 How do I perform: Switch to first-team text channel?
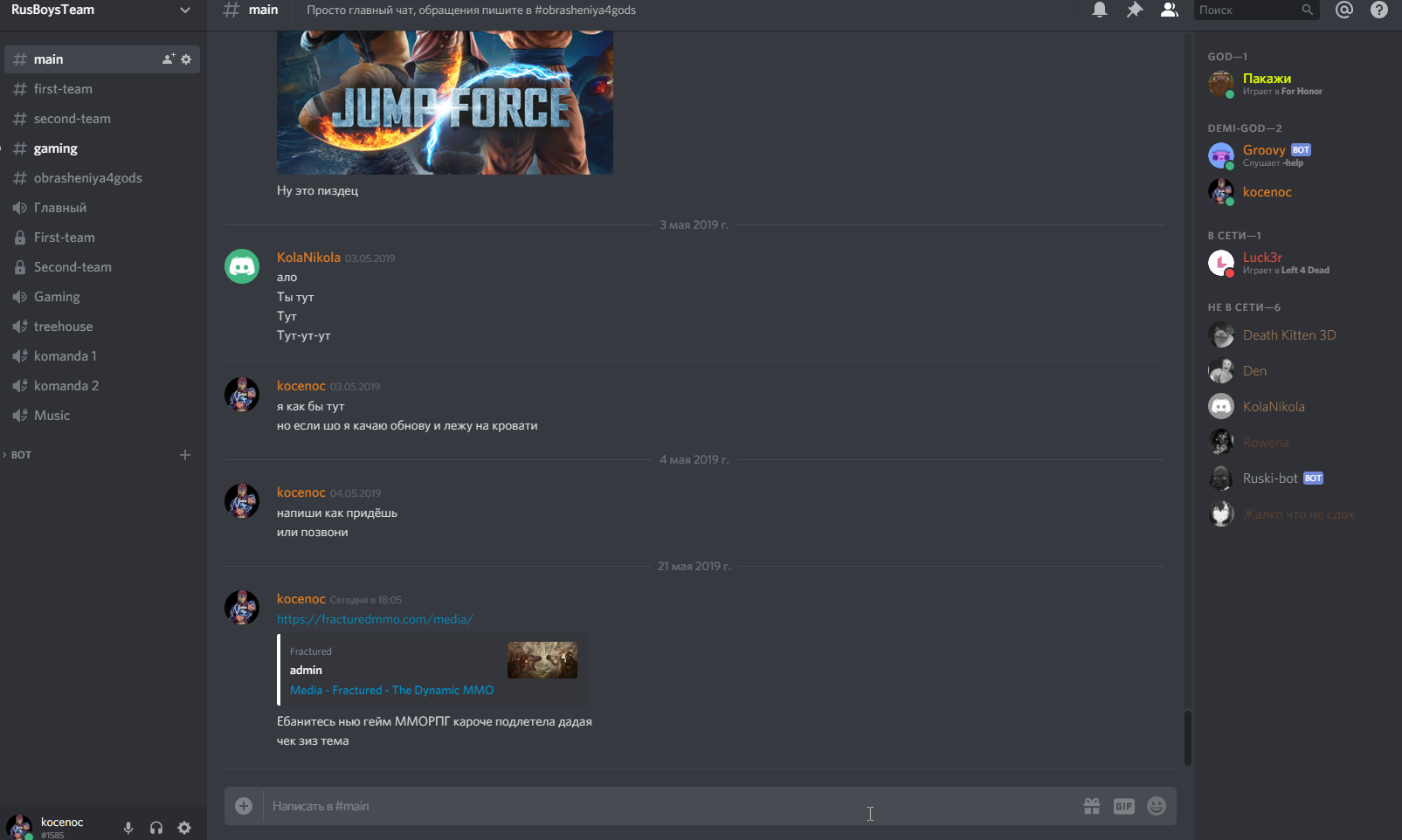(x=102, y=89)
